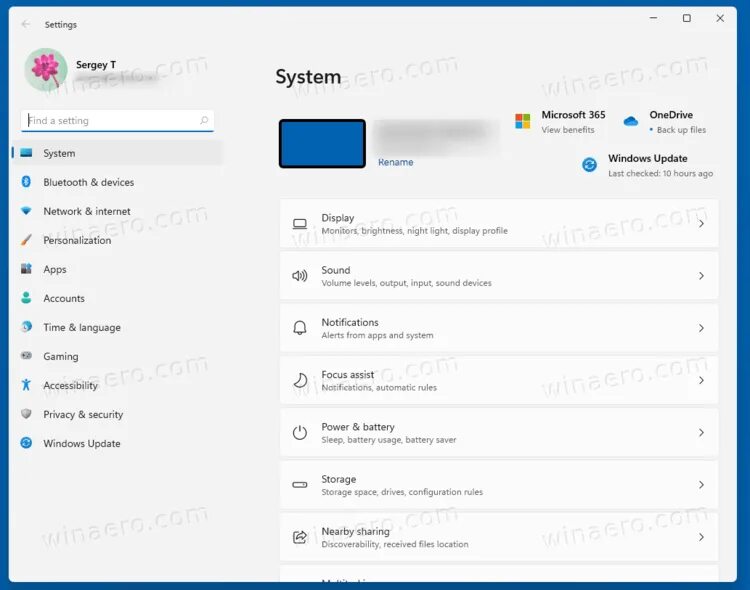Click the Accounts person icon
Viewport: 750px width, 590px height.
coord(26,298)
